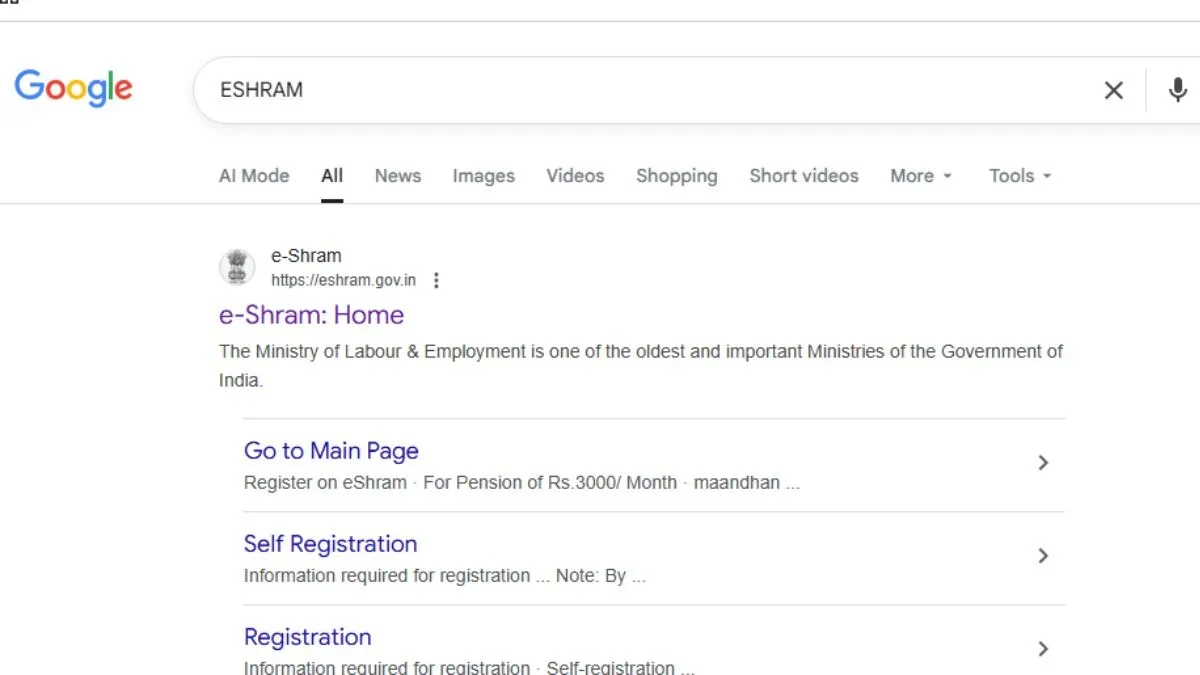Switch to the Images tab

click(x=483, y=176)
